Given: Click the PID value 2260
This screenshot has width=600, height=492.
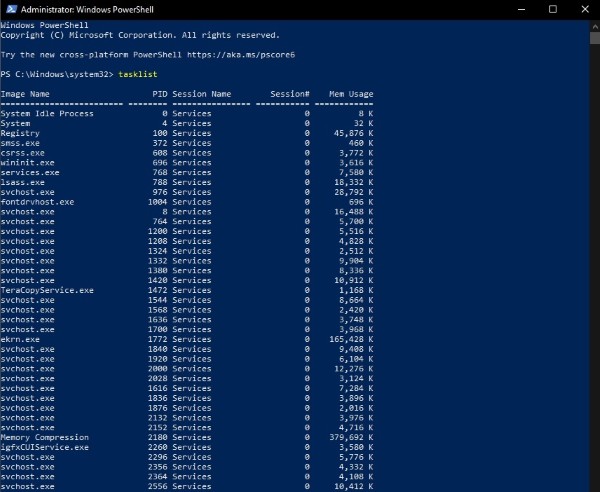Looking at the screenshot, I should [x=157, y=447].
